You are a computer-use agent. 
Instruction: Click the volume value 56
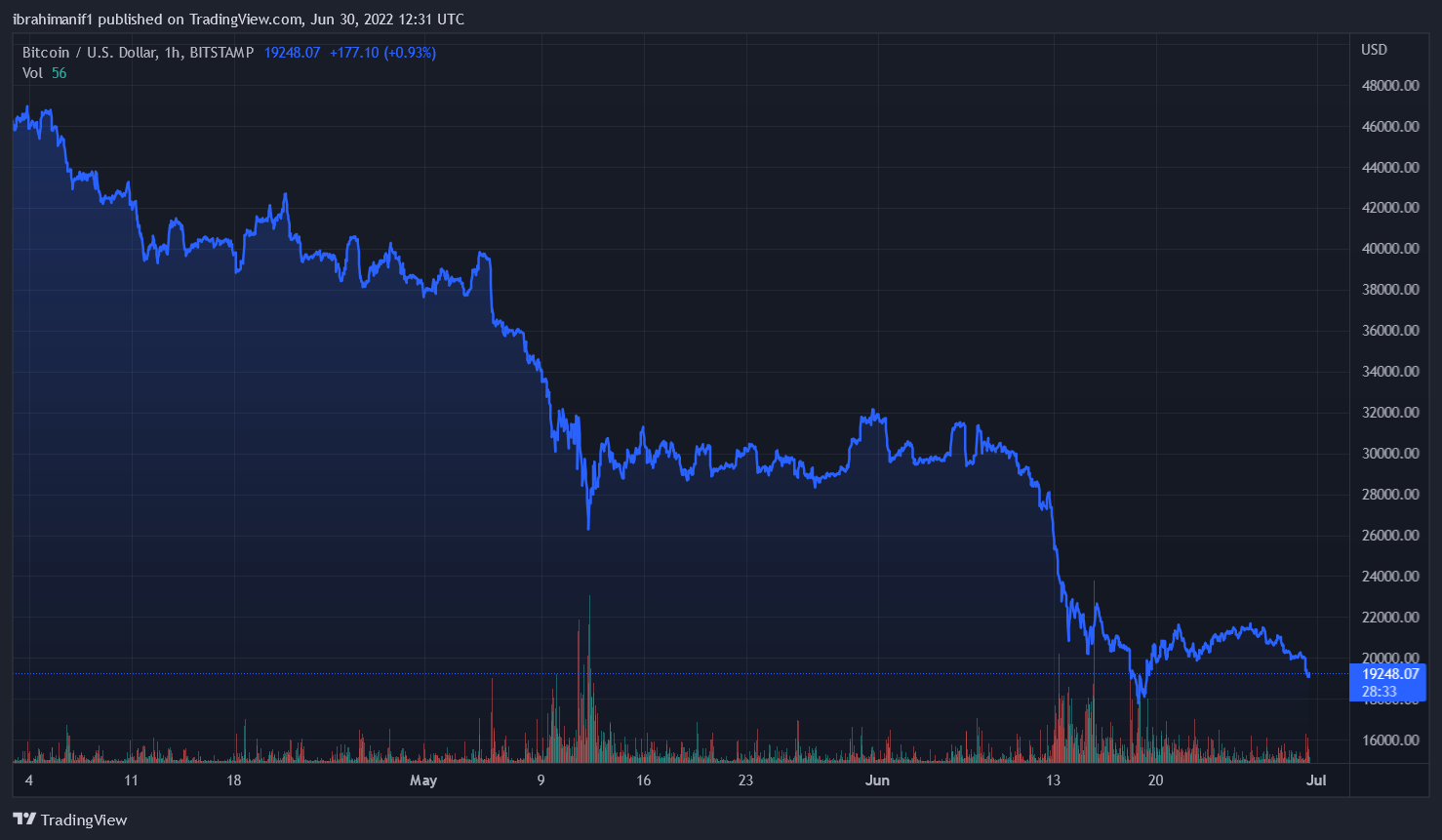pos(59,72)
